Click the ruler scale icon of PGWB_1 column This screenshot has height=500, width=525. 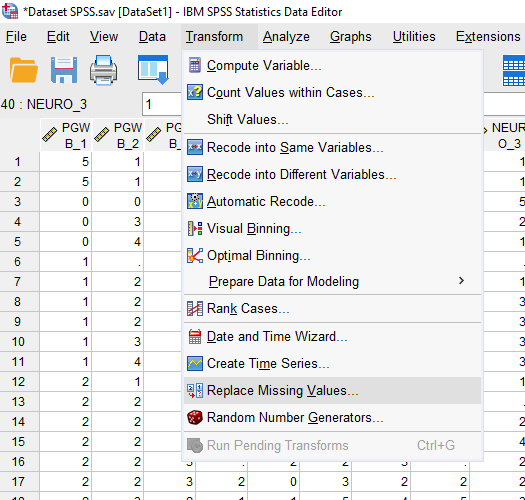(49, 135)
